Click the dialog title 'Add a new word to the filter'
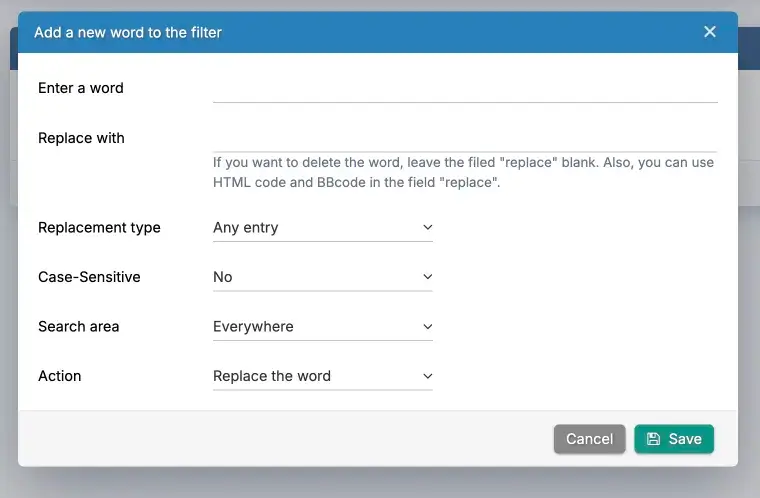Screen dimensions: 760x498 click(128, 32)
